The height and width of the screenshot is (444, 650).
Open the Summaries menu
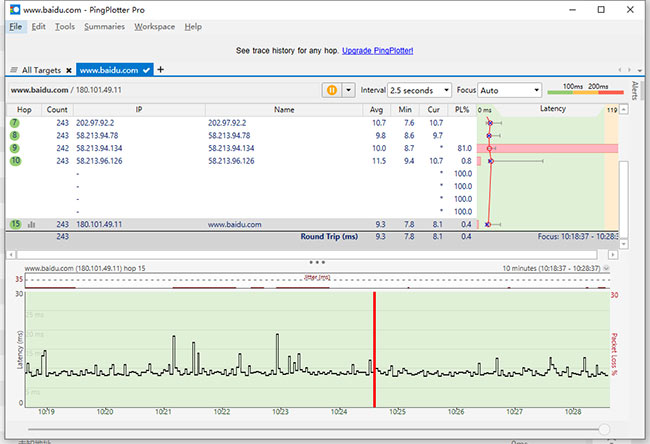coord(104,27)
